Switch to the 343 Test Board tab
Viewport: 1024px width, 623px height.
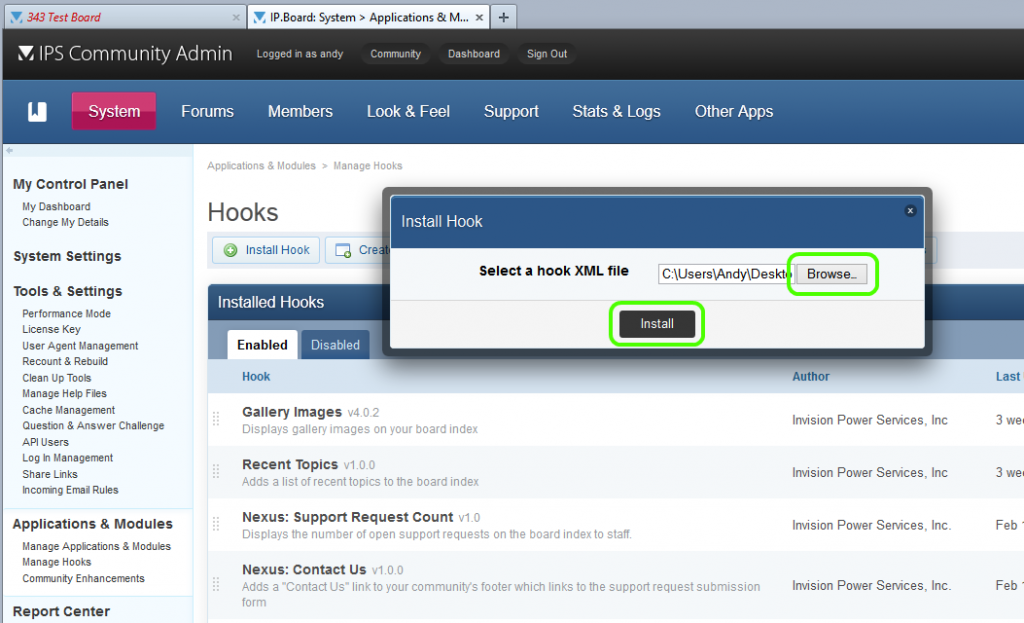[124, 18]
